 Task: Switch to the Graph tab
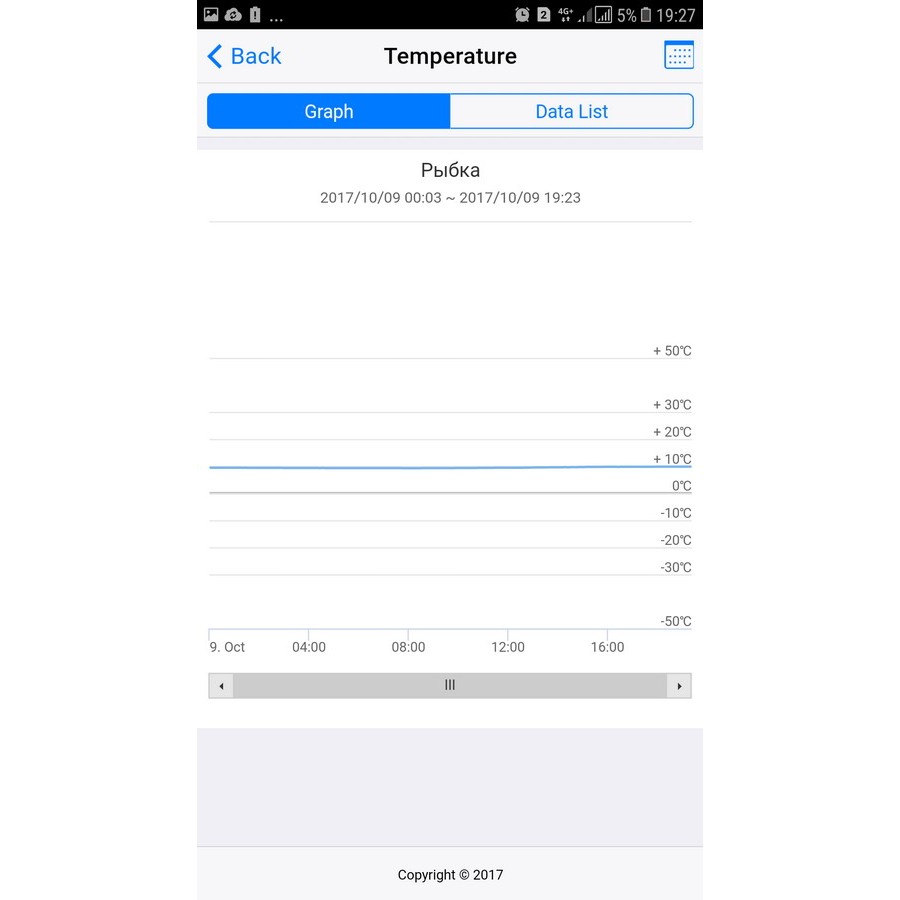[x=329, y=111]
